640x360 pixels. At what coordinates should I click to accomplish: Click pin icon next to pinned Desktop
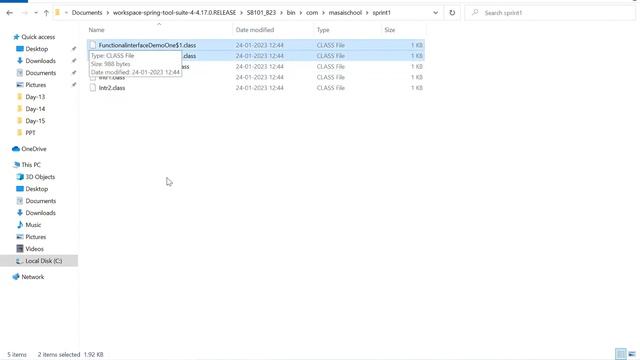(x=74, y=49)
